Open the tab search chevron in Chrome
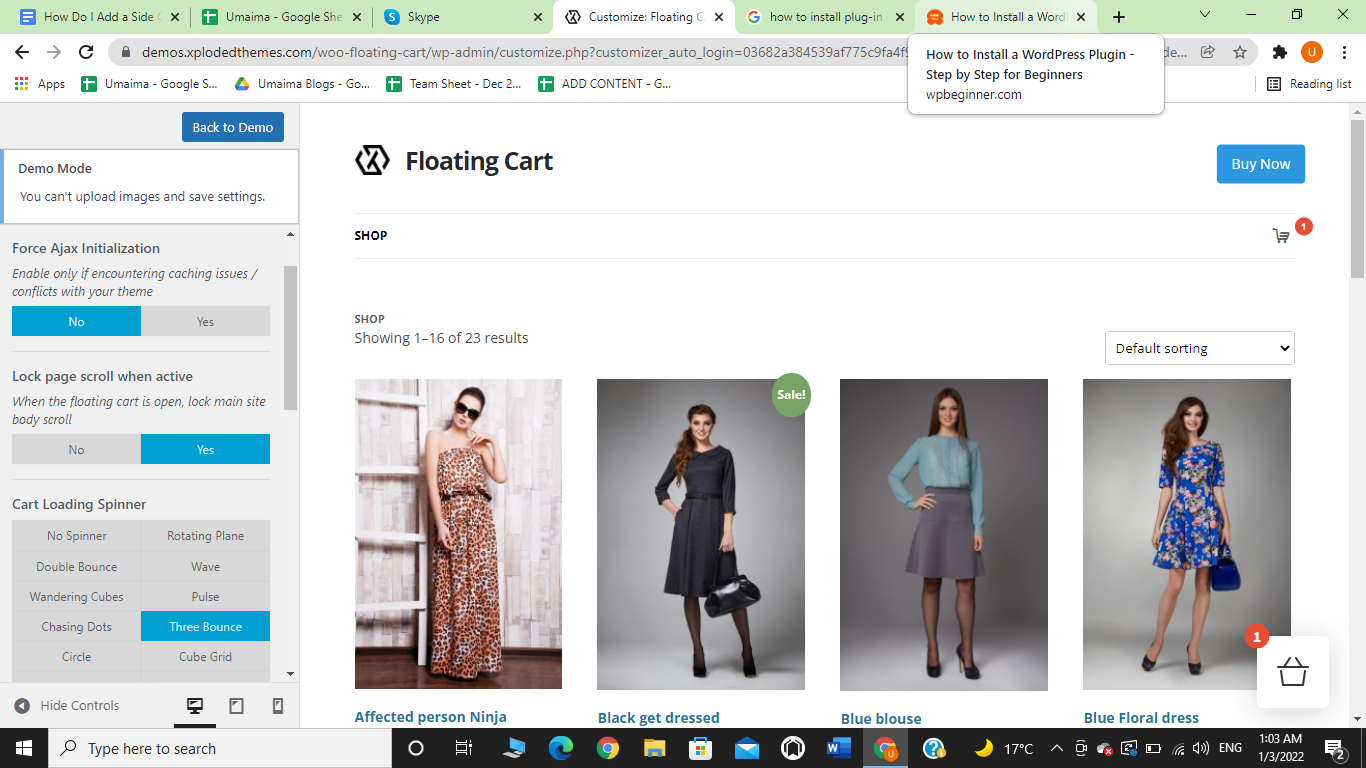Image resolution: width=1366 pixels, height=768 pixels. pyautogui.click(x=1204, y=15)
